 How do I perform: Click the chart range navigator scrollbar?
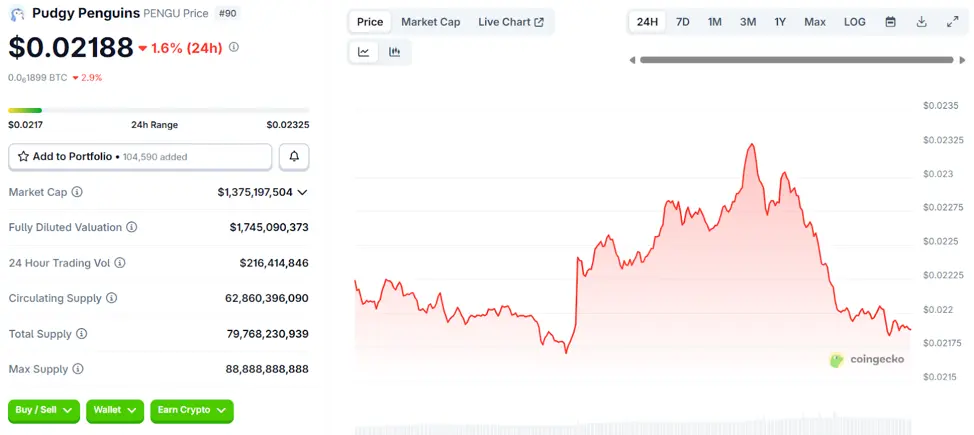pos(796,60)
